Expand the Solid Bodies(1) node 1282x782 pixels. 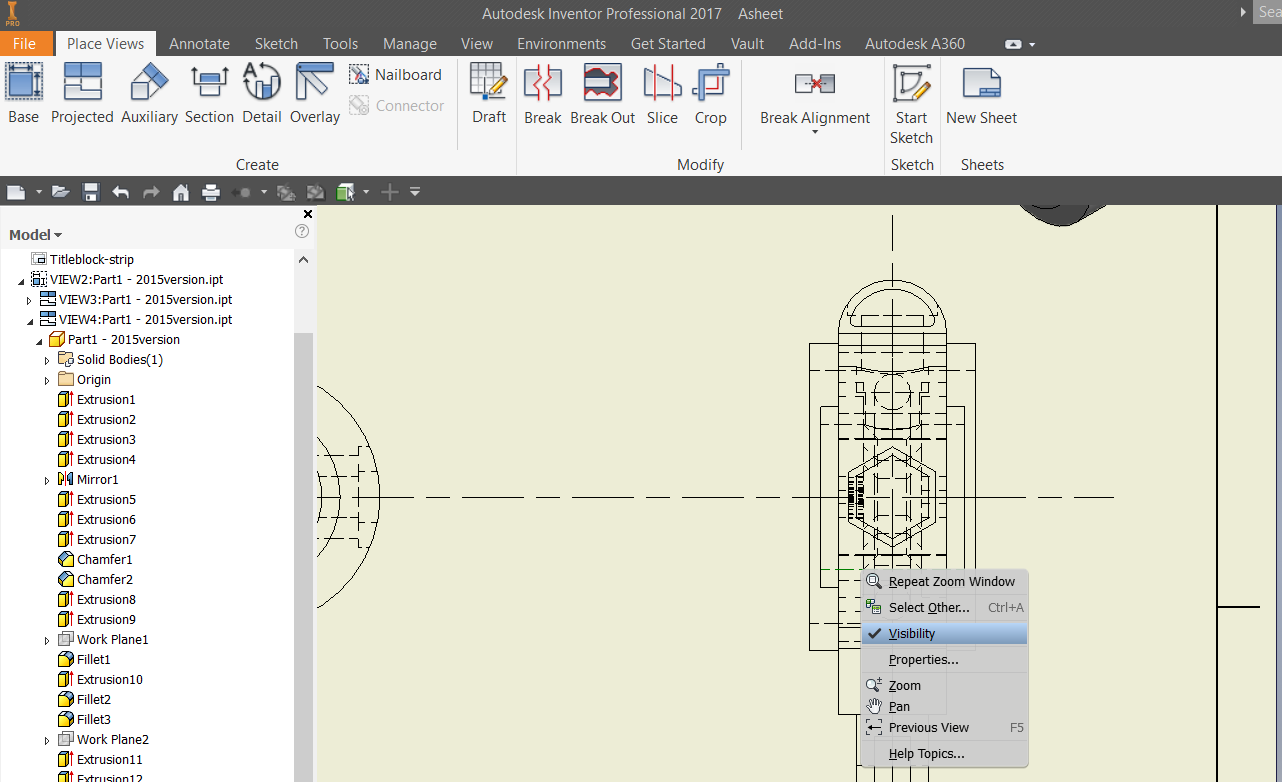click(x=47, y=360)
